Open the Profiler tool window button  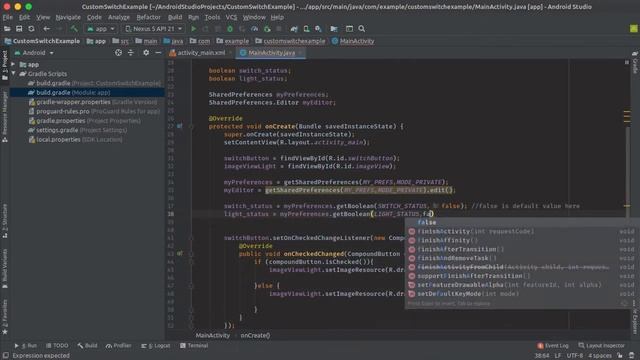coord(118,346)
